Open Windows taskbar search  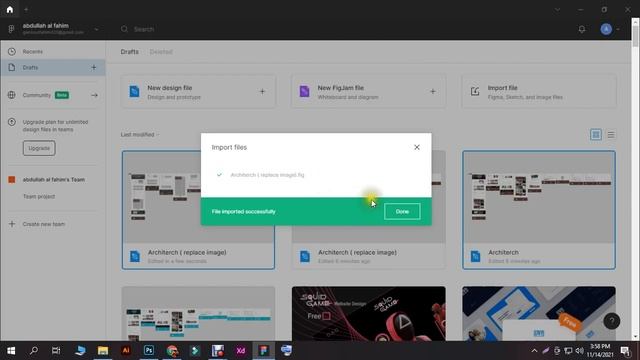point(34,351)
